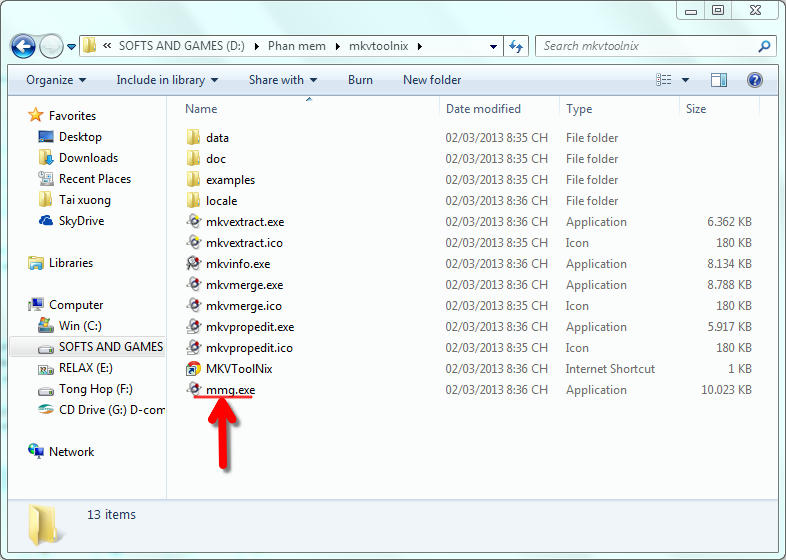Select the mkvextract.ico file icon

tap(193, 242)
